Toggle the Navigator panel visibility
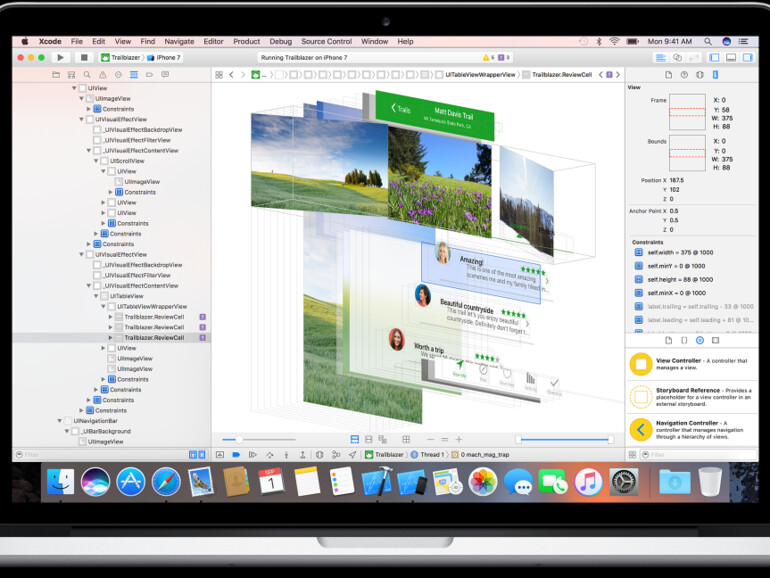The height and width of the screenshot is (578, 770). click(715, 58)
